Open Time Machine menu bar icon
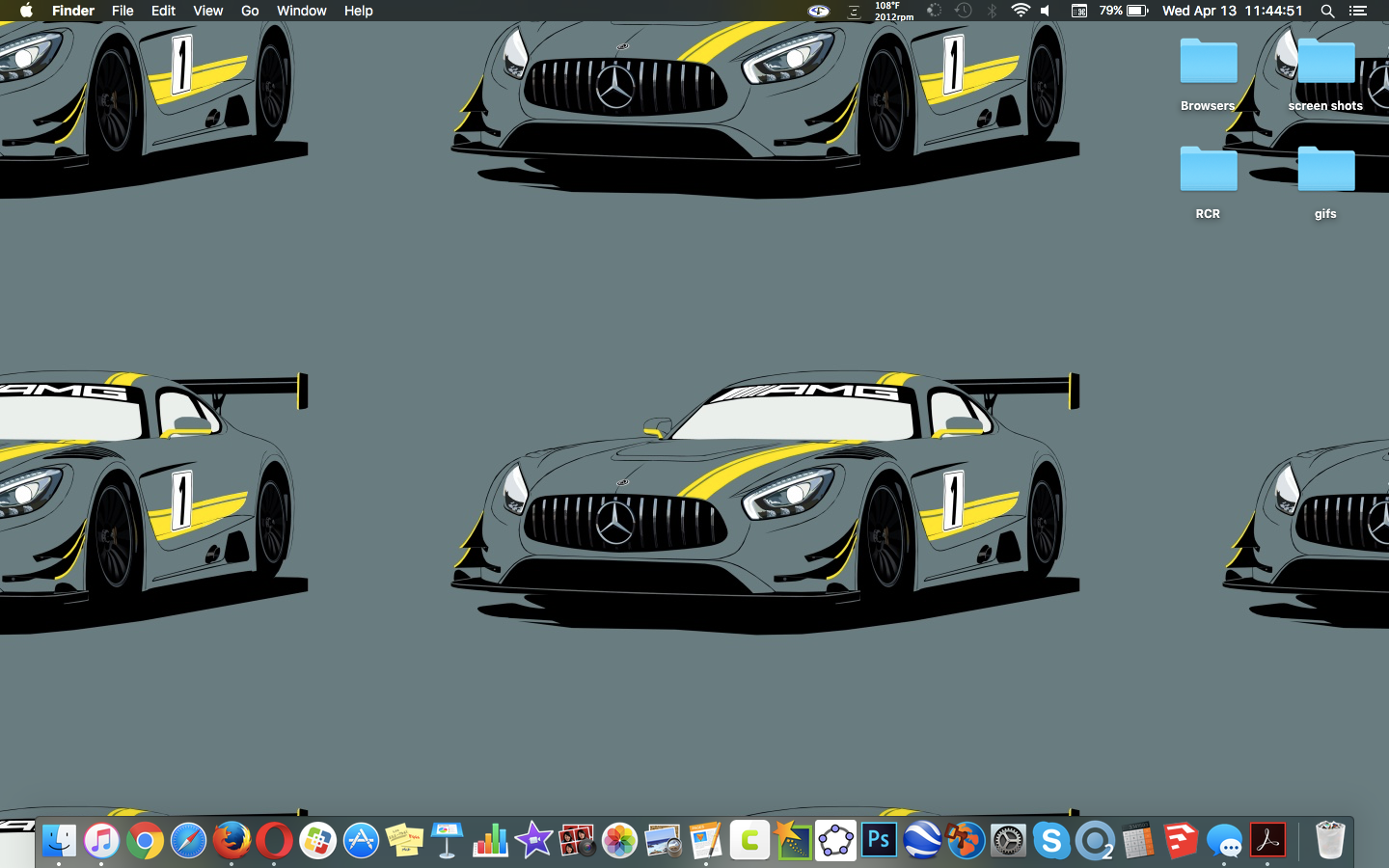This screenshot has width=1389, height=868. click(963, 11)
